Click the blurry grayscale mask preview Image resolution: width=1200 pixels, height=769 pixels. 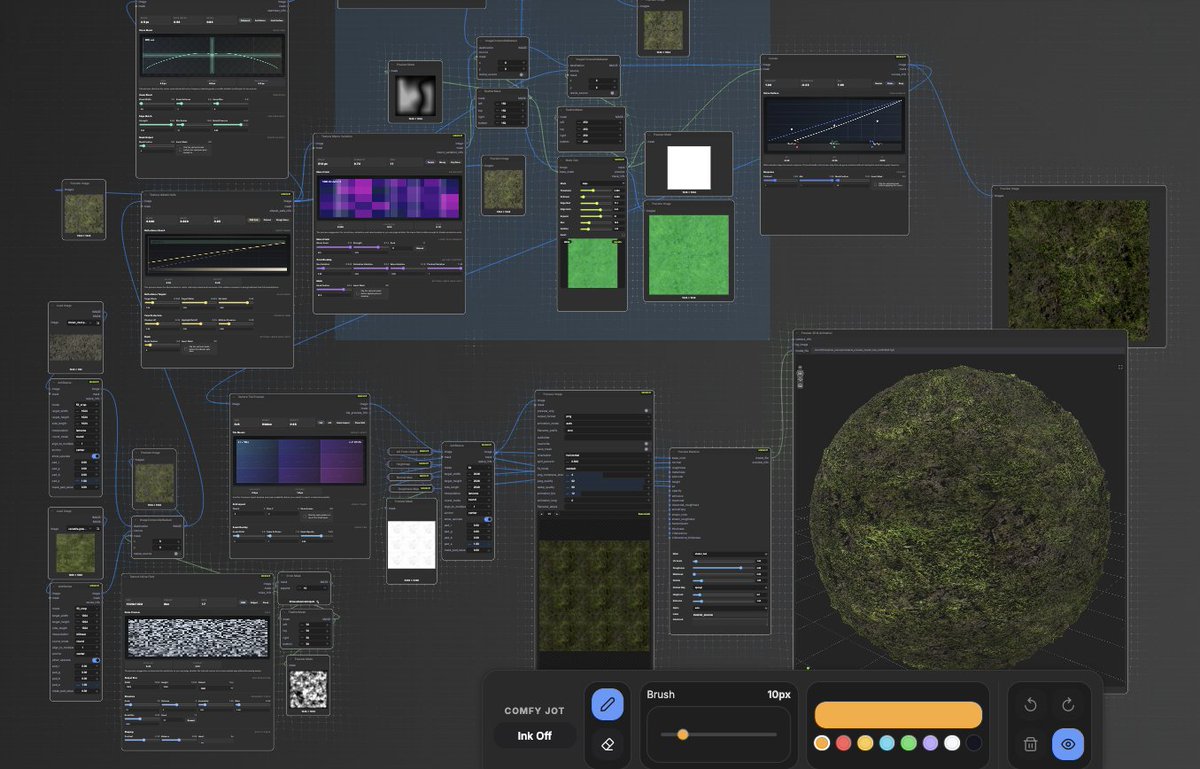pyautogui.click(x=416, y=96)
